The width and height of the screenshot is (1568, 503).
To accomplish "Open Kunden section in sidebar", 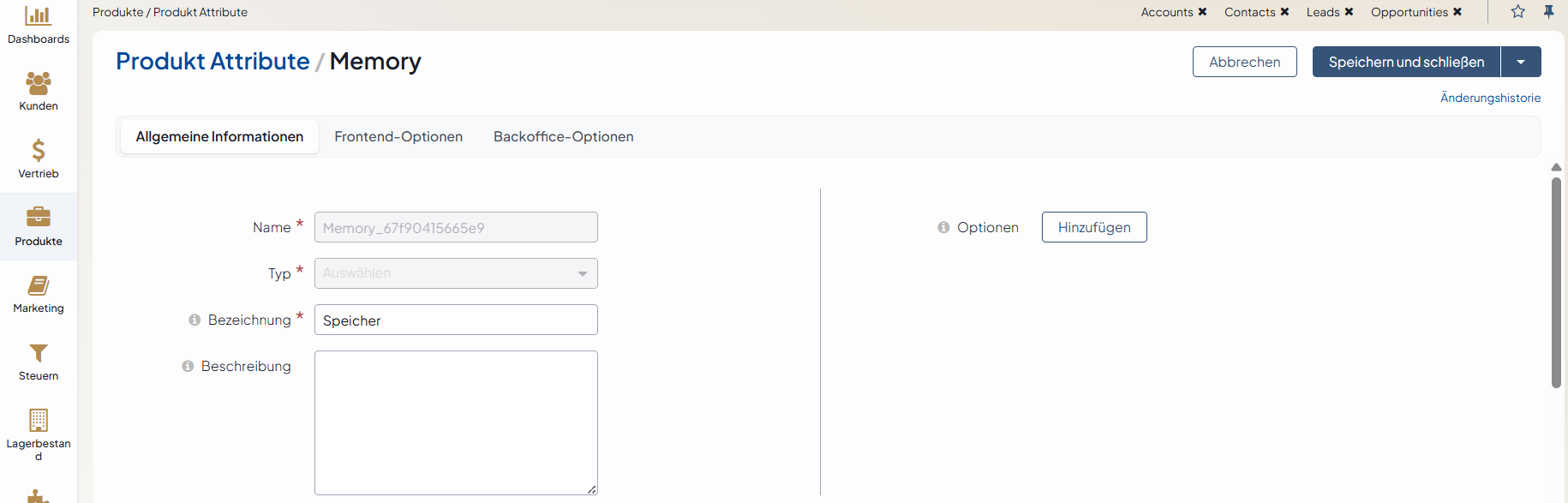I will coord(38,83).
